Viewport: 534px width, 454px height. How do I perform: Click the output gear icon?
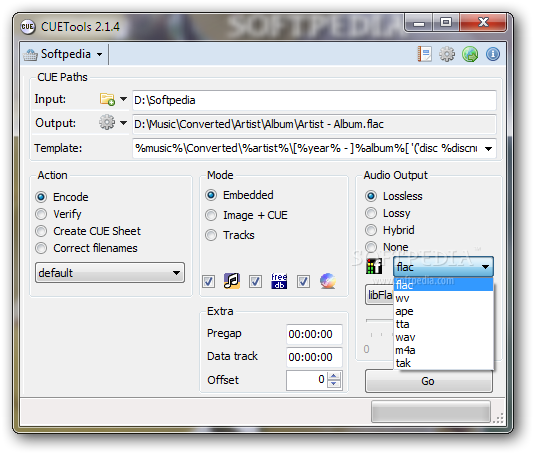click(x=107, y=122)
